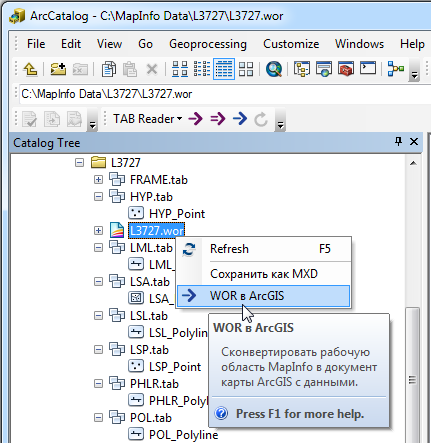Launch the ModelBuilder window icon
Viewport: 431px width, 443px height.
pos(396,69)
